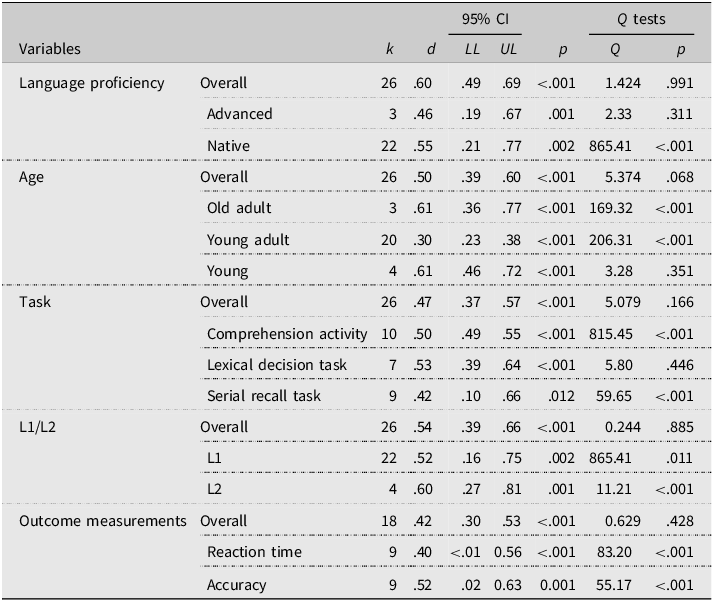The height and width of the screenshot is (601, 713).
Task: Click the Accuracy row label
Action: coord(236,585)
